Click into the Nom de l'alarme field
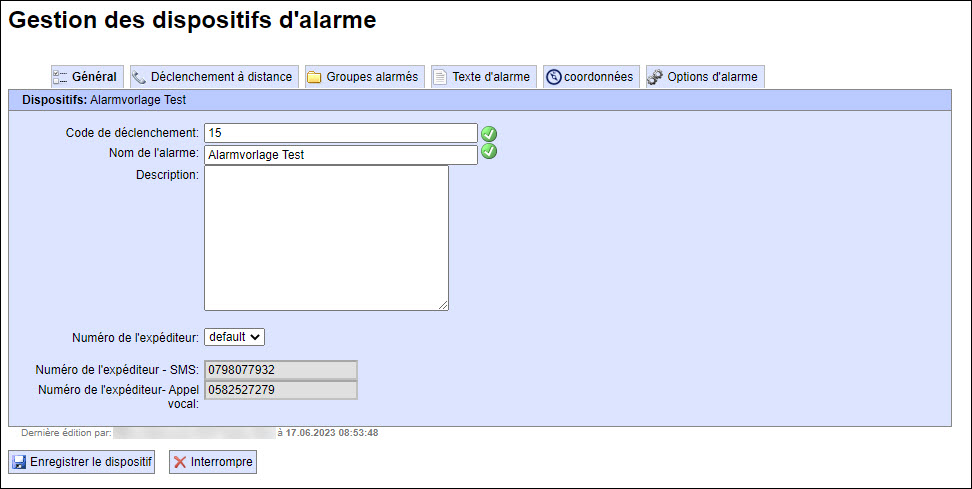Viewport: 972px width, 489px height. point(340,155)
